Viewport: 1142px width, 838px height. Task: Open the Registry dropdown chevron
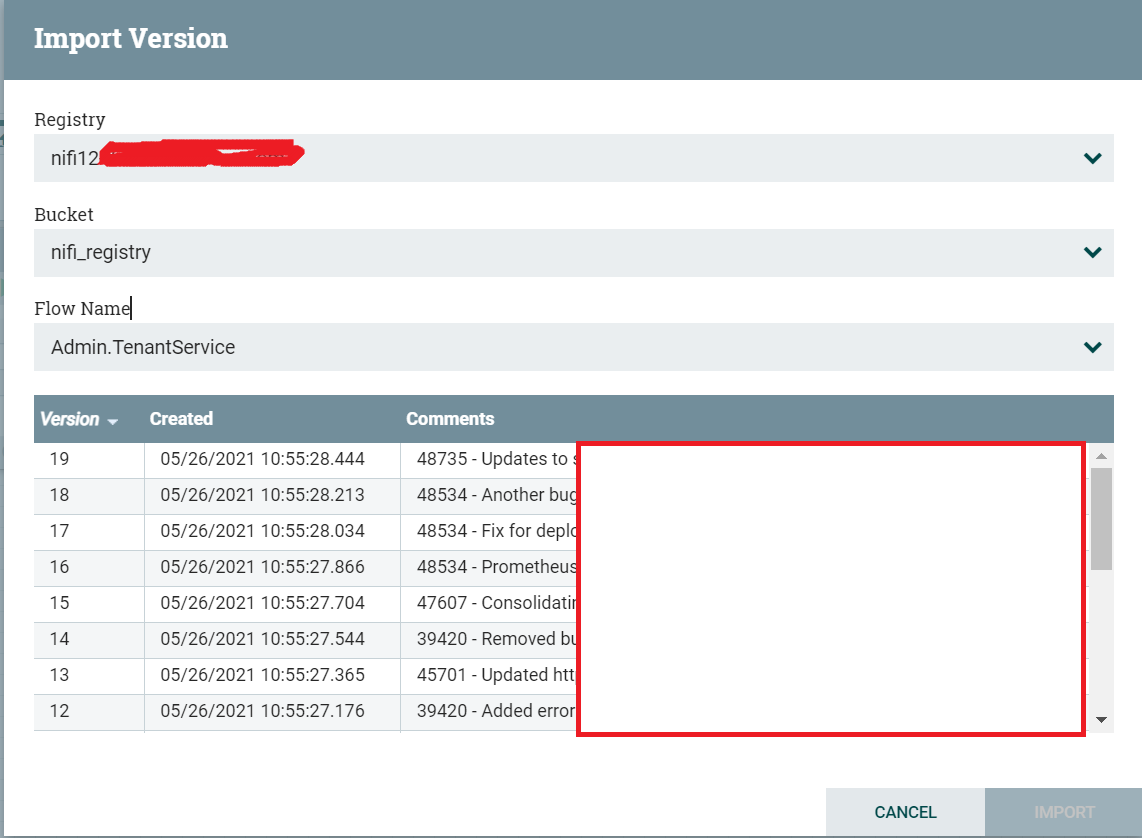point(1092,157)
